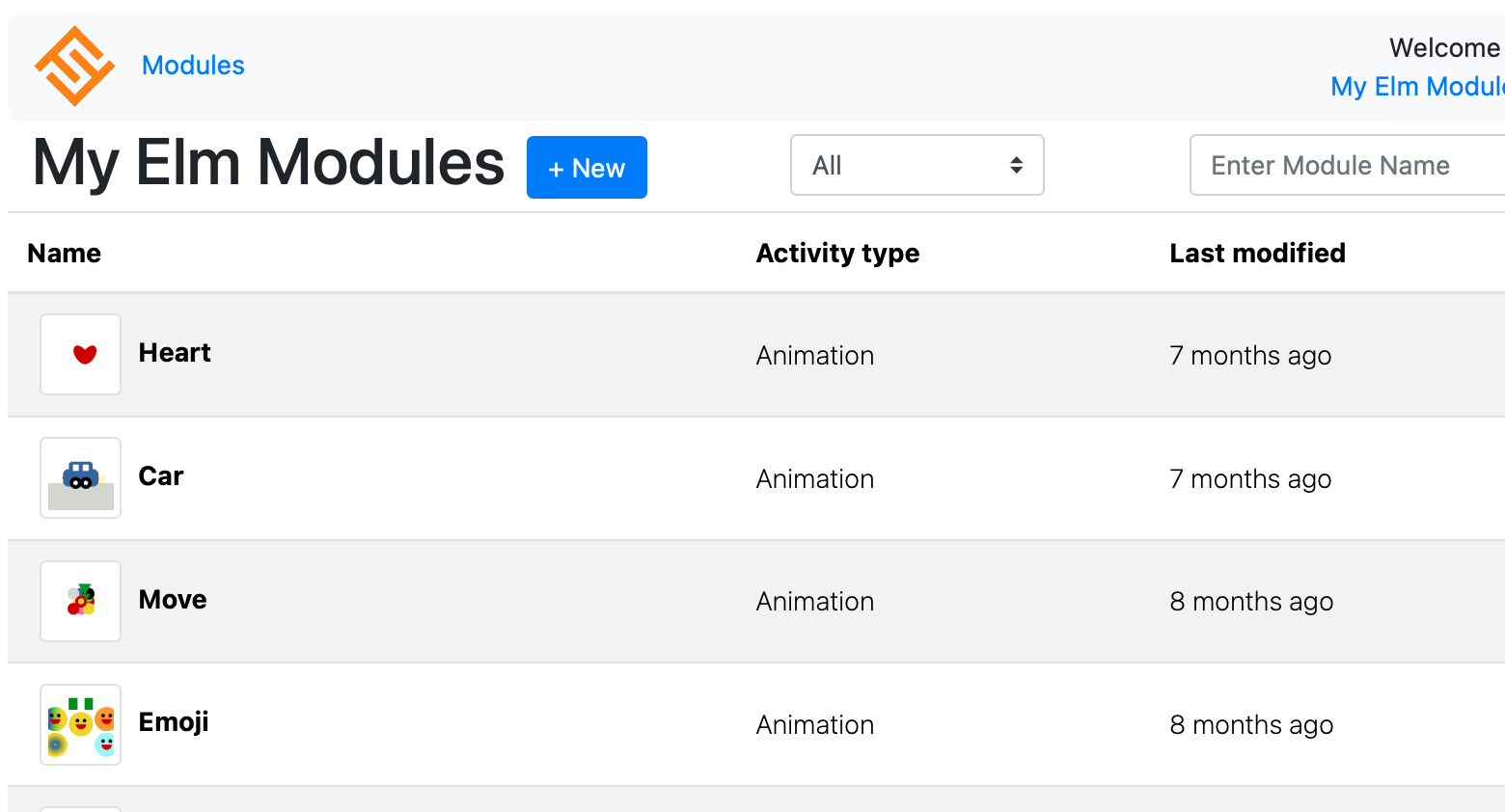The width and height of the screenshot is (1505, 812).
Task: Open the Heart module thumbnail
Action: point(81,355)
